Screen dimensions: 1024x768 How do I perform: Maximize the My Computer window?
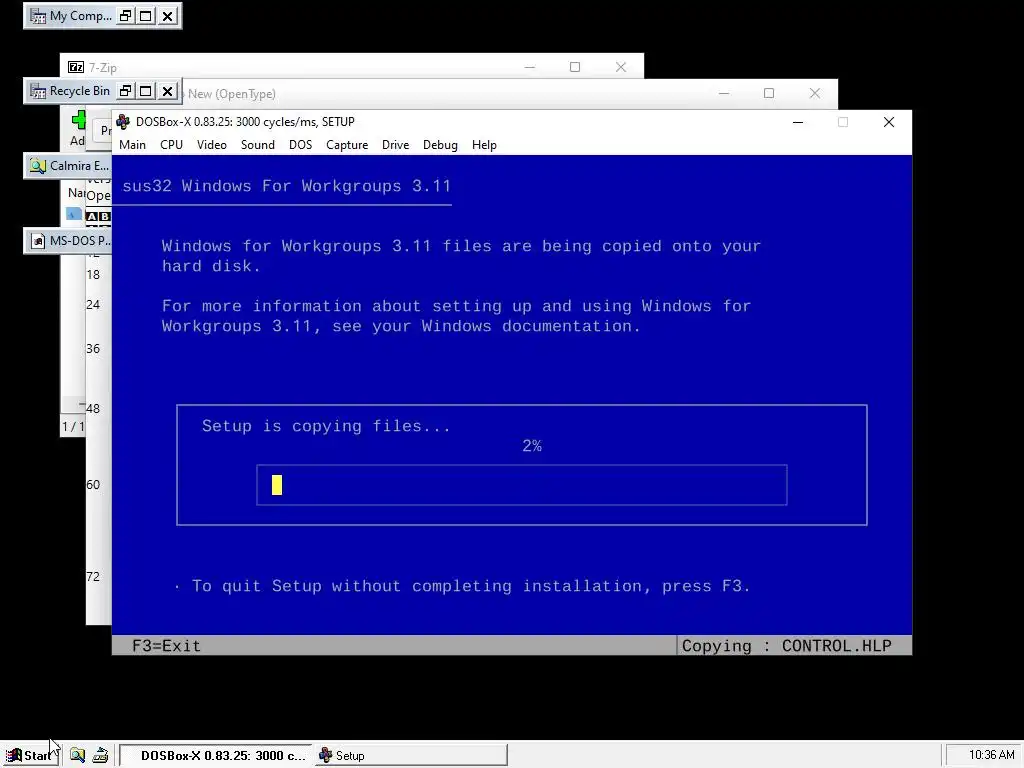tap(146, 16)
